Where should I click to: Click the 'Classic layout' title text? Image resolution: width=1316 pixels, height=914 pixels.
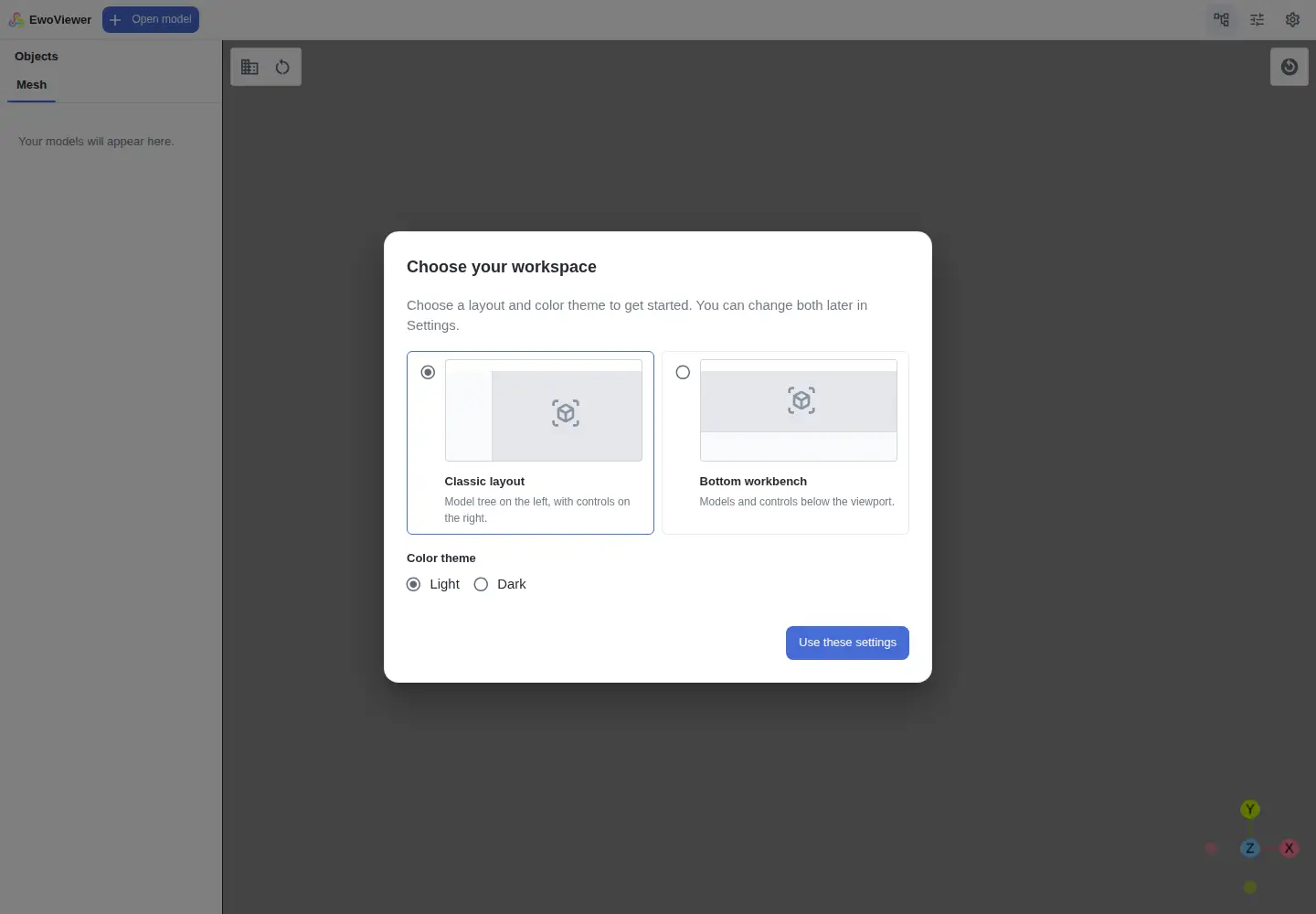tap(484, 482)
